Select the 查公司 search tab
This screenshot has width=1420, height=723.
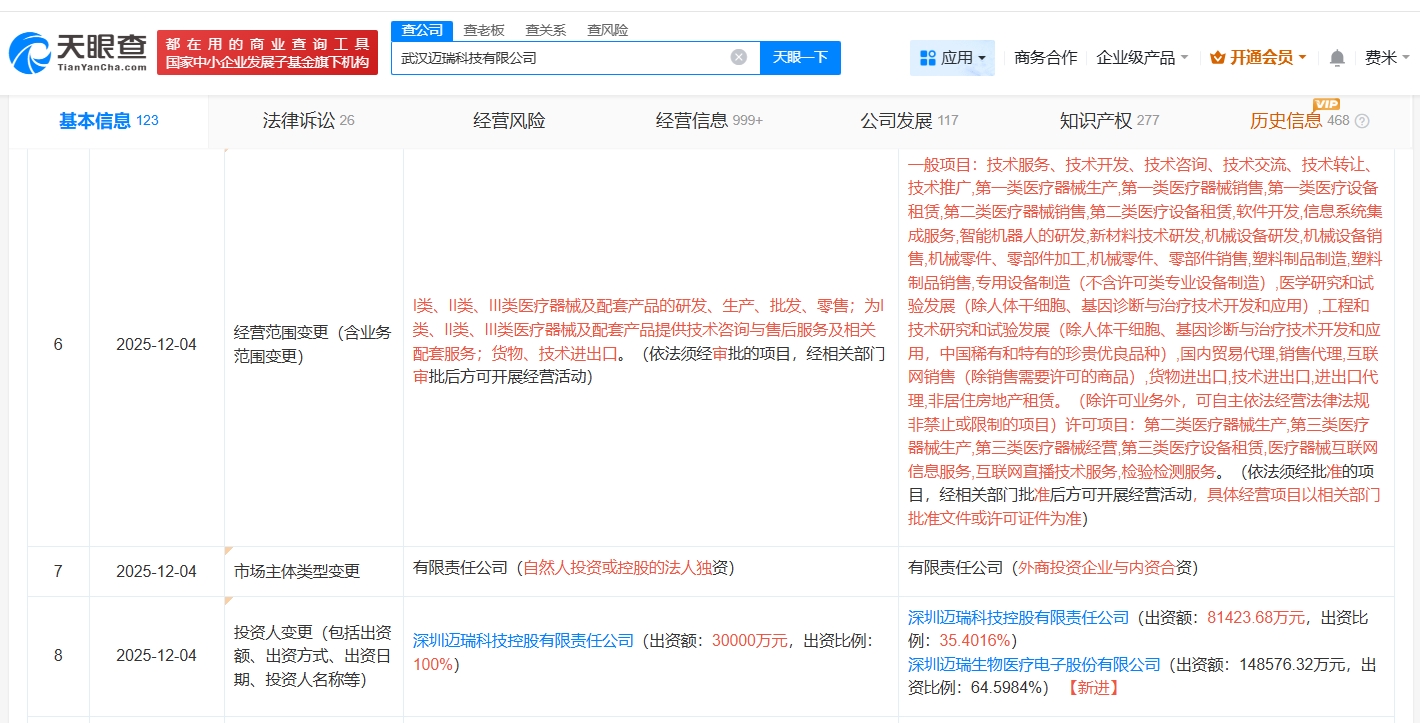pyautogui.click(x=421, y=30)
